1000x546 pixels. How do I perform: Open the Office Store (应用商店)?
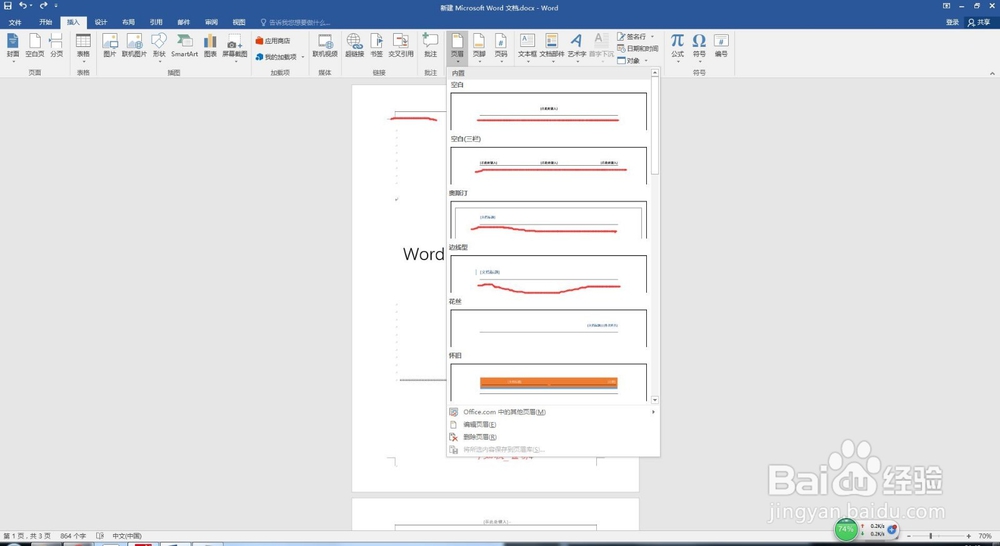273,41
